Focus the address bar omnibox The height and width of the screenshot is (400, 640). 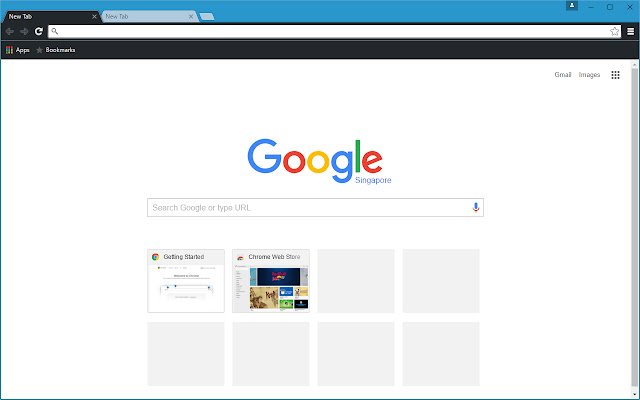(334, 31)
